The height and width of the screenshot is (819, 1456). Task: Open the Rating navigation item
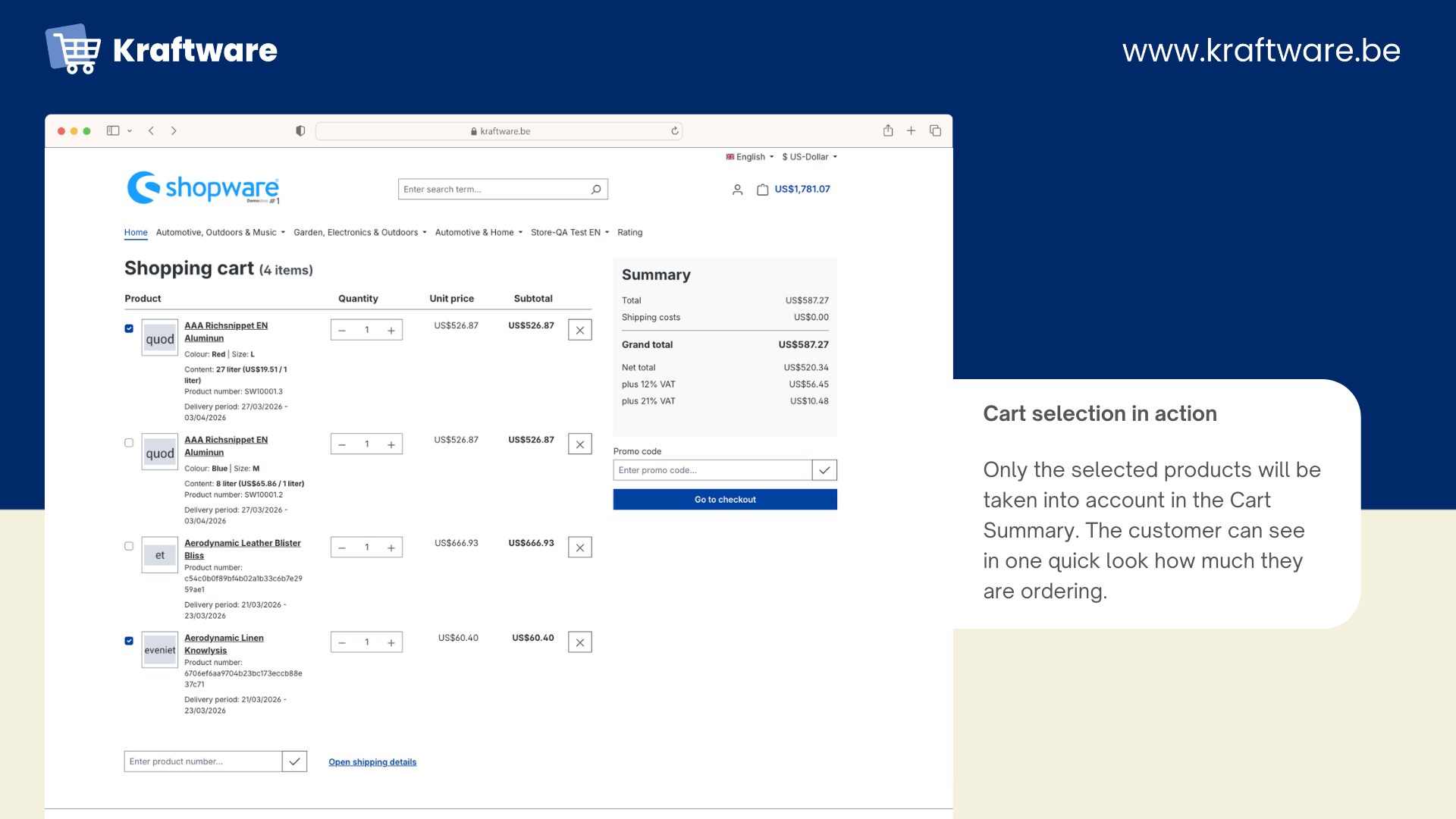(629, 233)
